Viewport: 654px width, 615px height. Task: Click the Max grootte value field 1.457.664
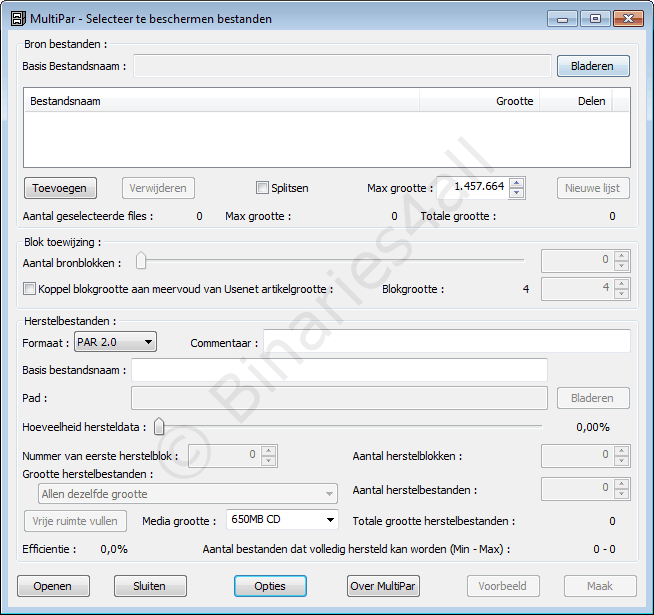click(472, 187)
